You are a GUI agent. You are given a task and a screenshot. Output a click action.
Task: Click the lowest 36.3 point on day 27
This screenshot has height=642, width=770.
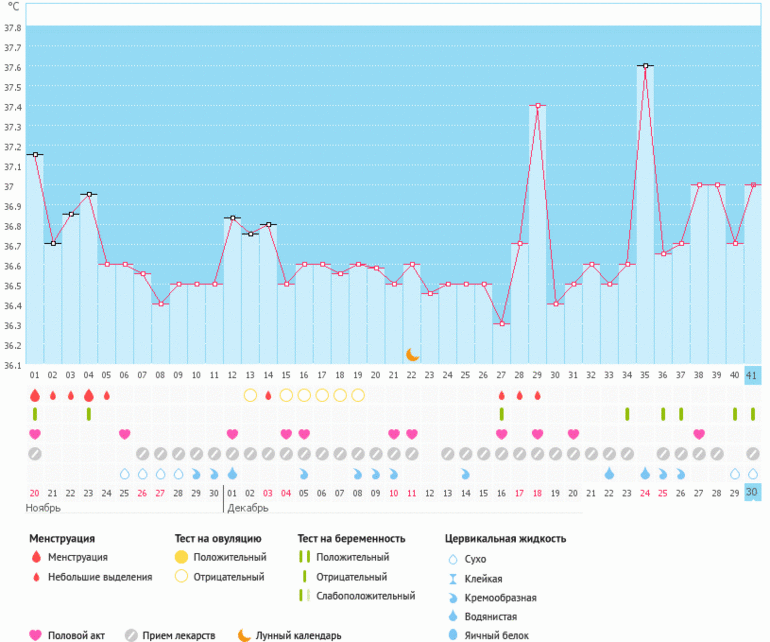pyautogui.click(x=502, y=324)
